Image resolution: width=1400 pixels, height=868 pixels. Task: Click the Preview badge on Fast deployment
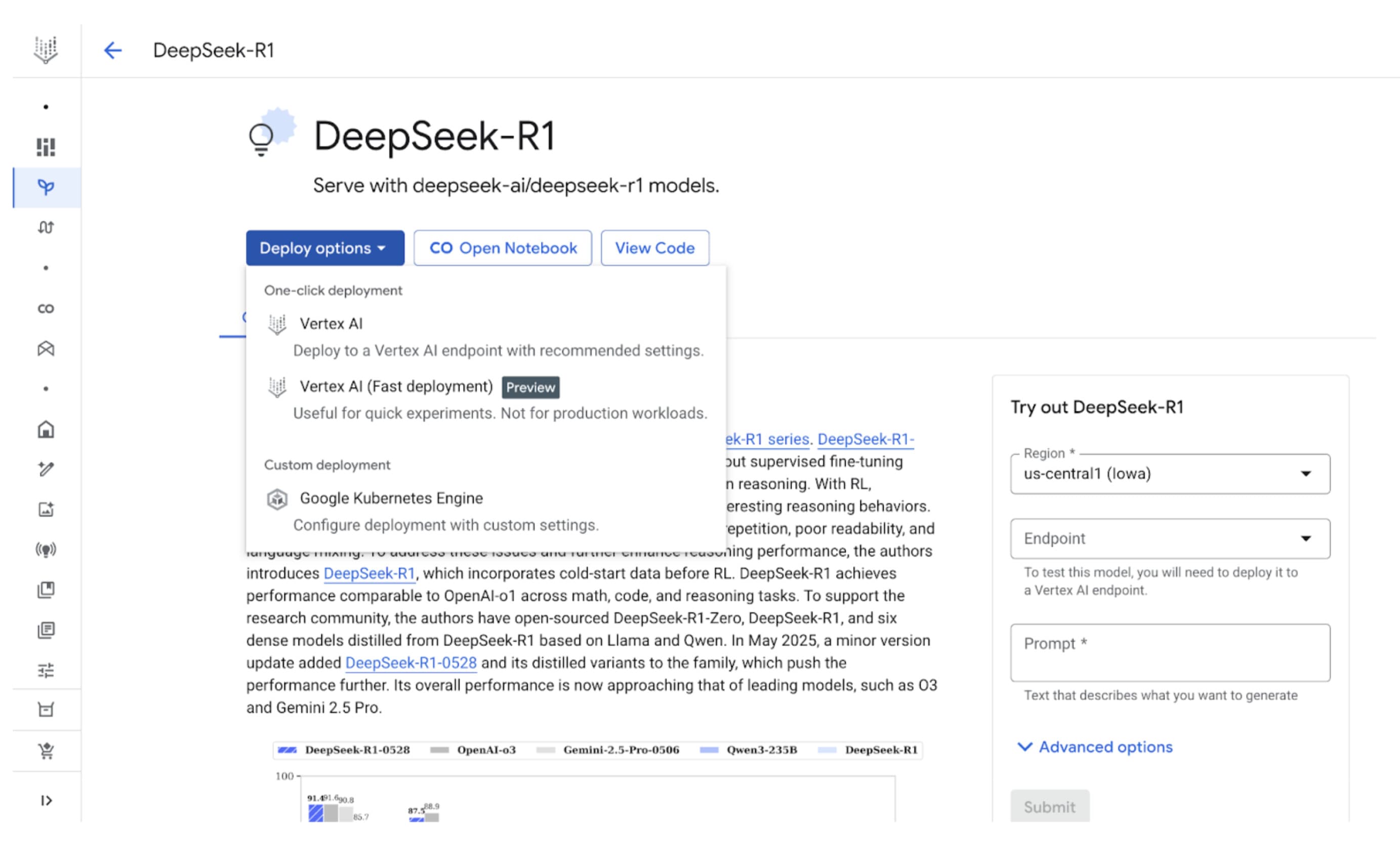point(530,387)
